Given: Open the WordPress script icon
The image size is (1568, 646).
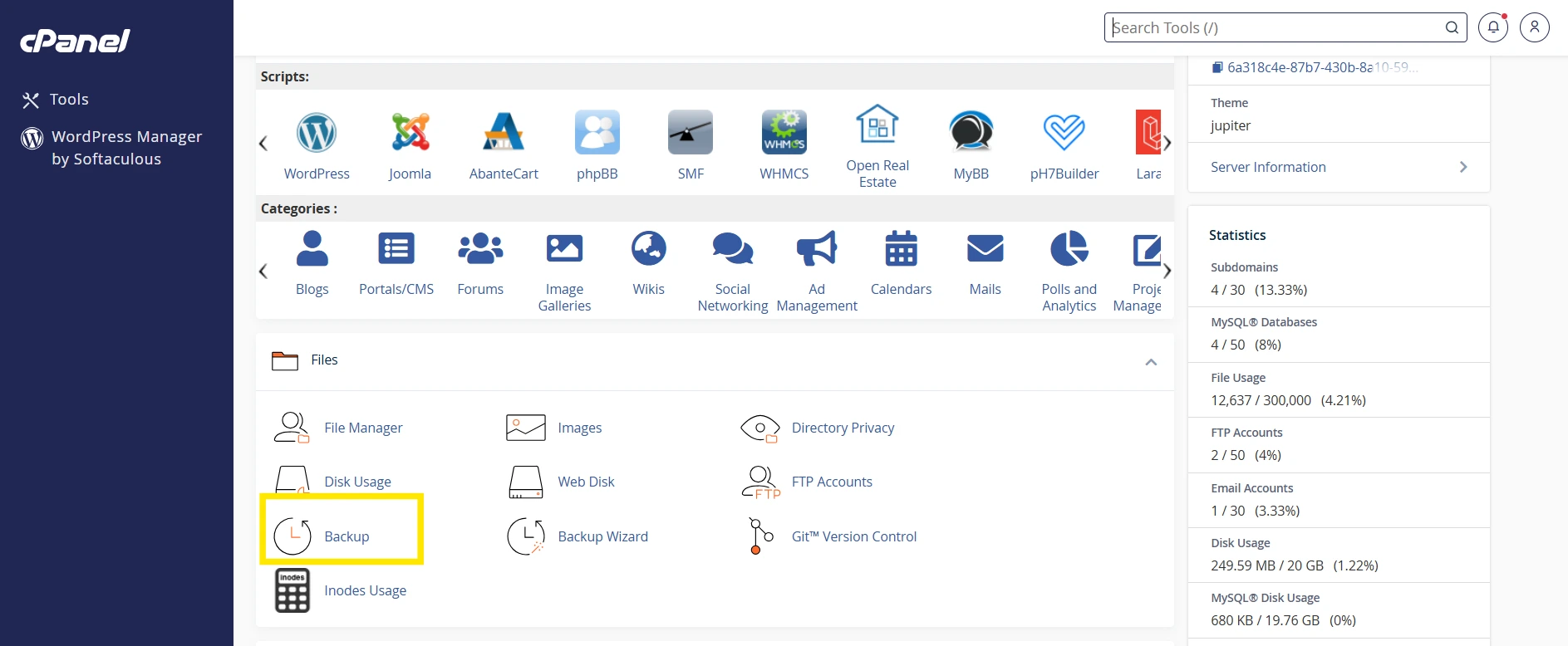Looking at the screenshot, I should (x=317, y=132).
